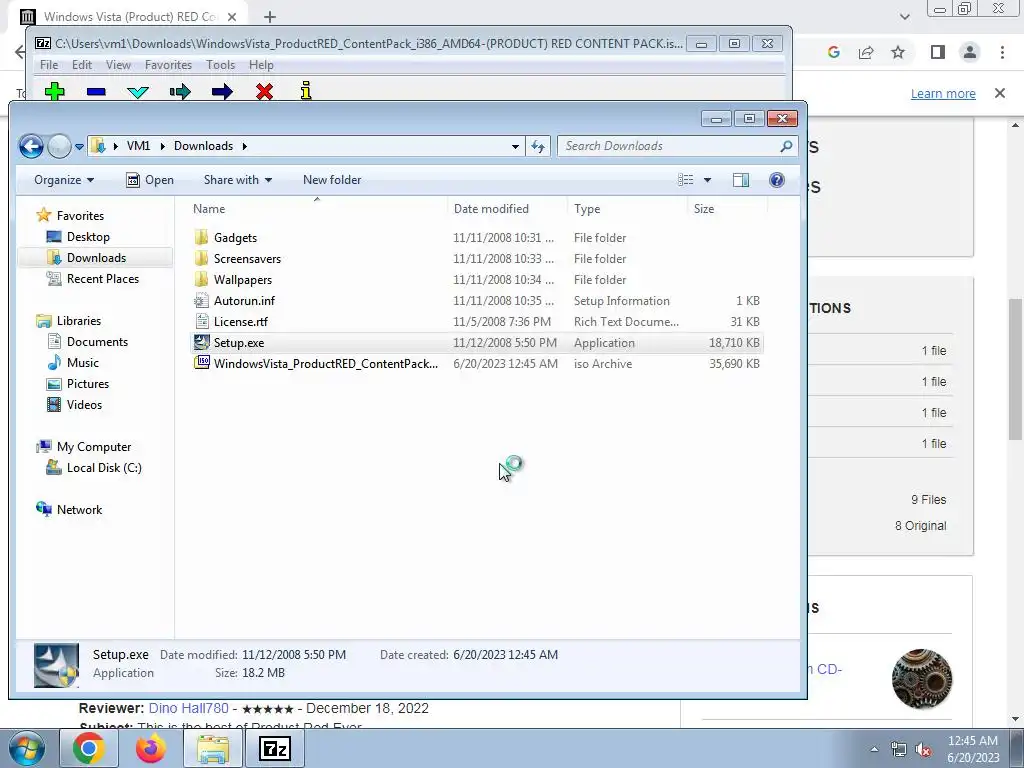
Task: Click the volume muted tray icon
Action: [x=923, y=750]
